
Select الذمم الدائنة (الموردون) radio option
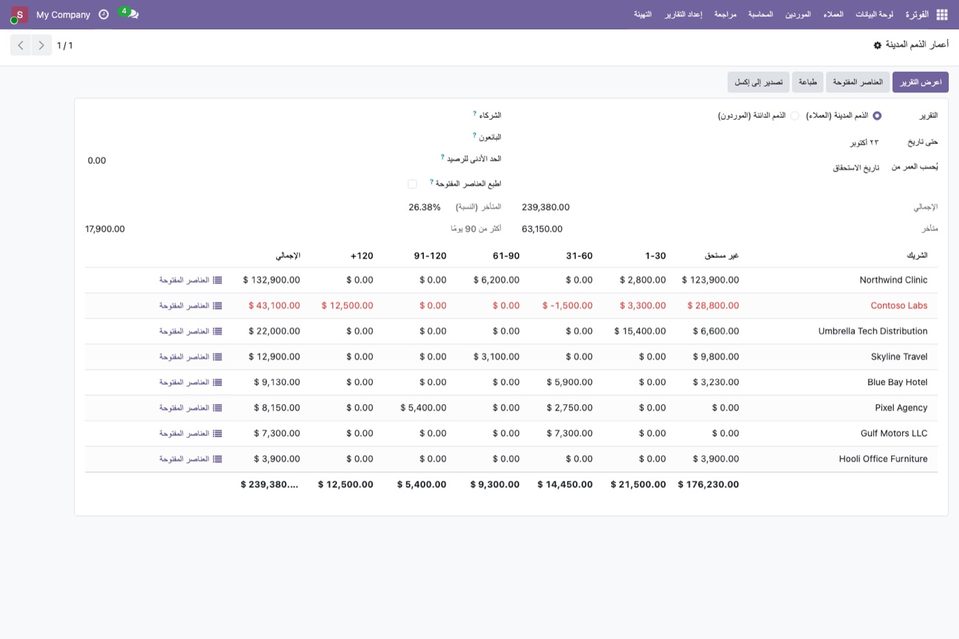[x=794, y=116]
